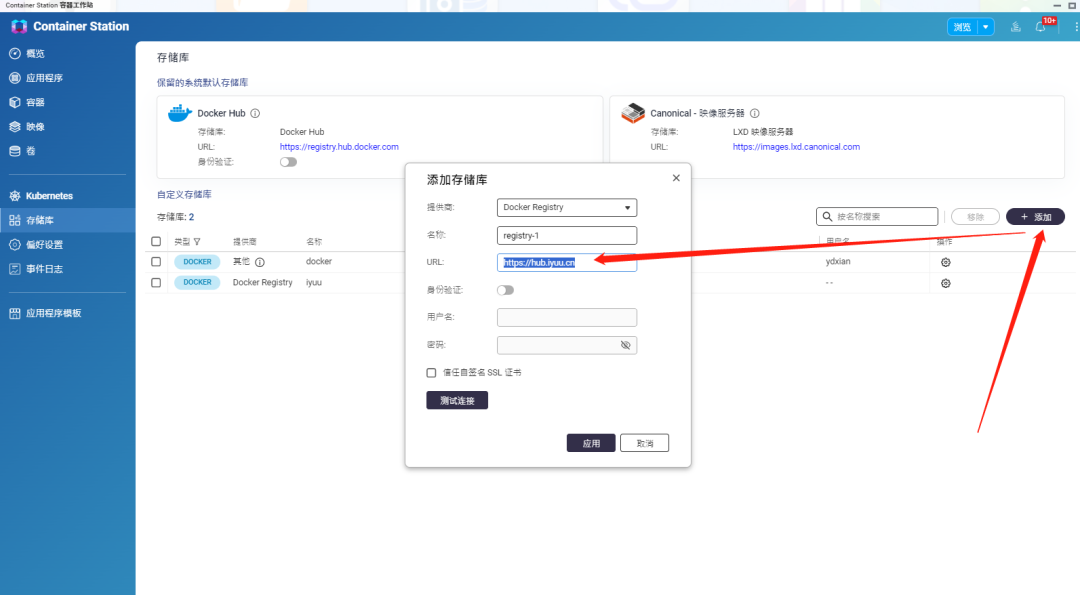Click the three-dot more menu icon
The image size is (1080, 595).
1076,27
